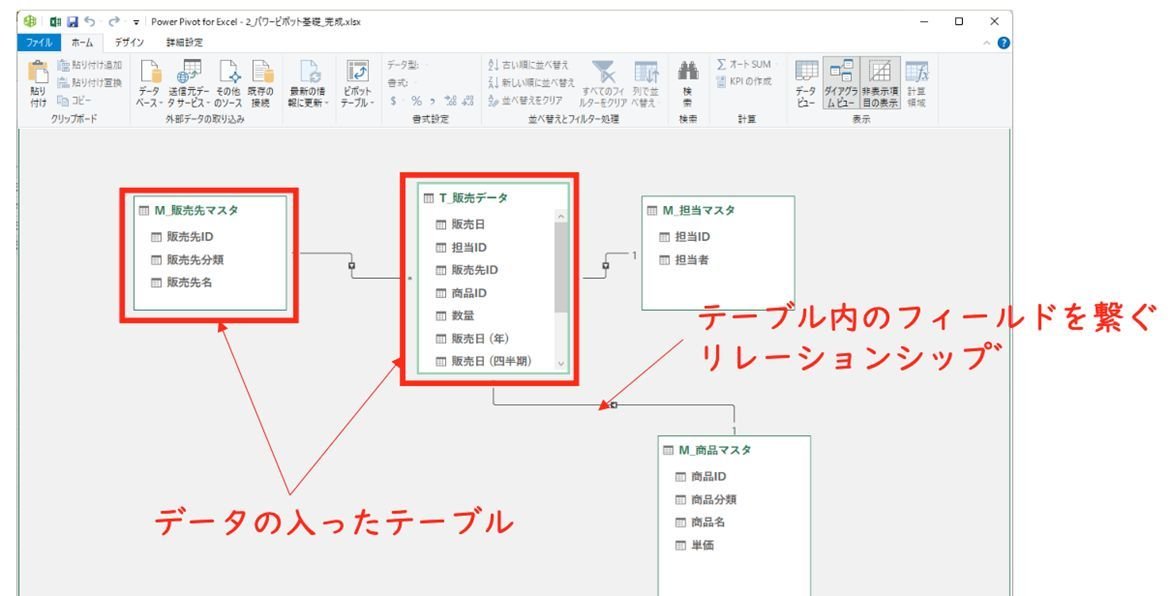
Task: Select the 商品名 field
Action: pyautogui.click(x=701, y=522)
